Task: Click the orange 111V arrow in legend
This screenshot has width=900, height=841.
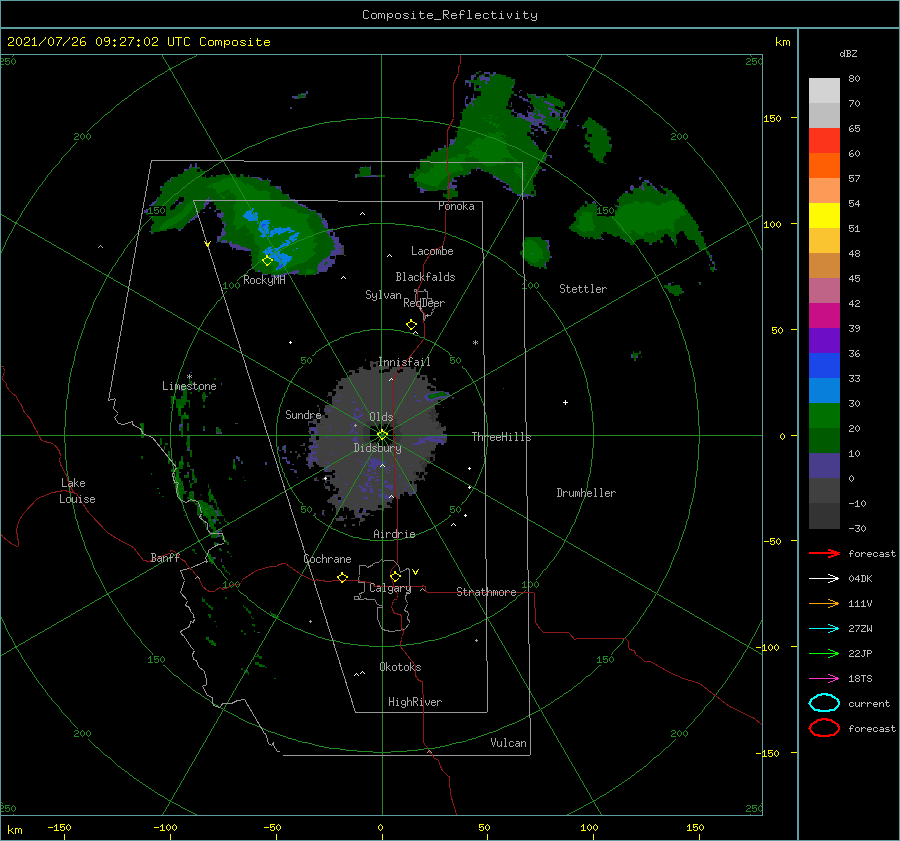Action: (824, 603)
